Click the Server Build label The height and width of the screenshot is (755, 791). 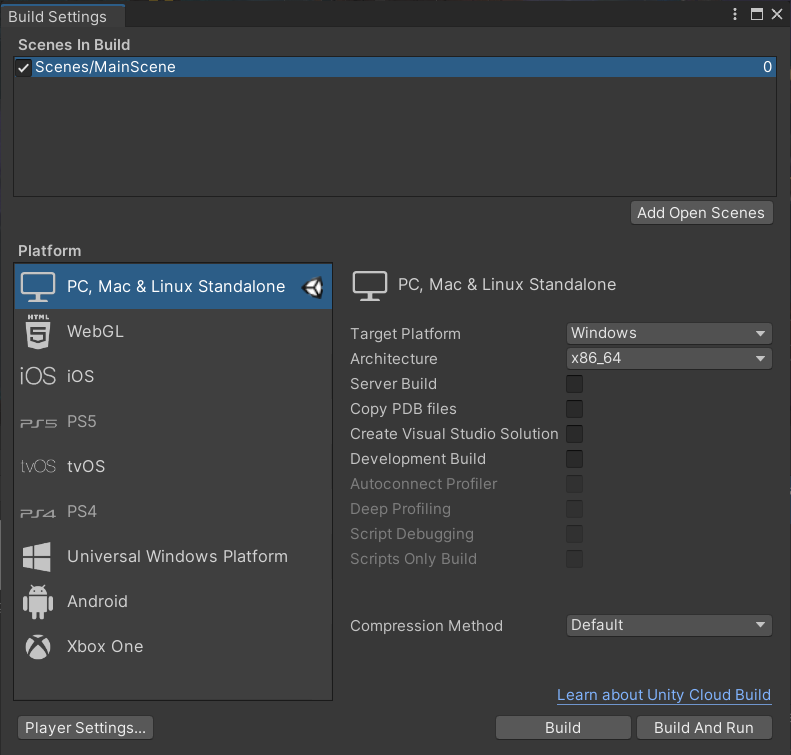[x=393, y=384]
